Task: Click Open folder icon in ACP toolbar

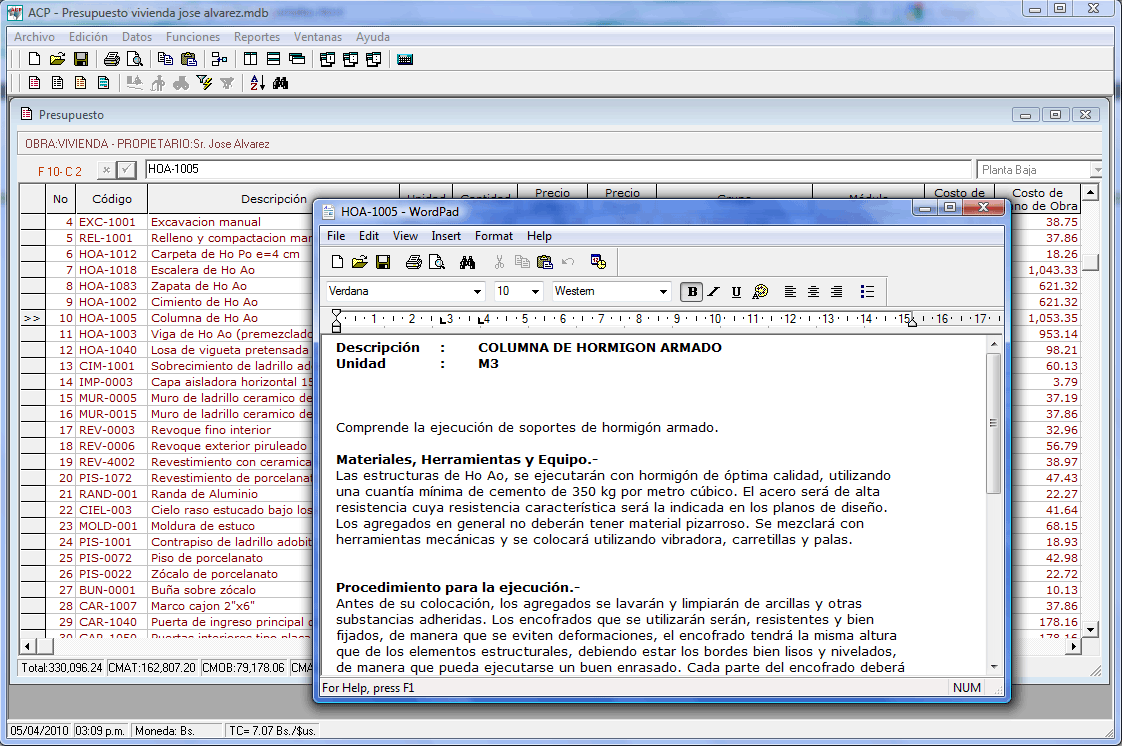Action: pyautogui.click(x=57, y=59)
